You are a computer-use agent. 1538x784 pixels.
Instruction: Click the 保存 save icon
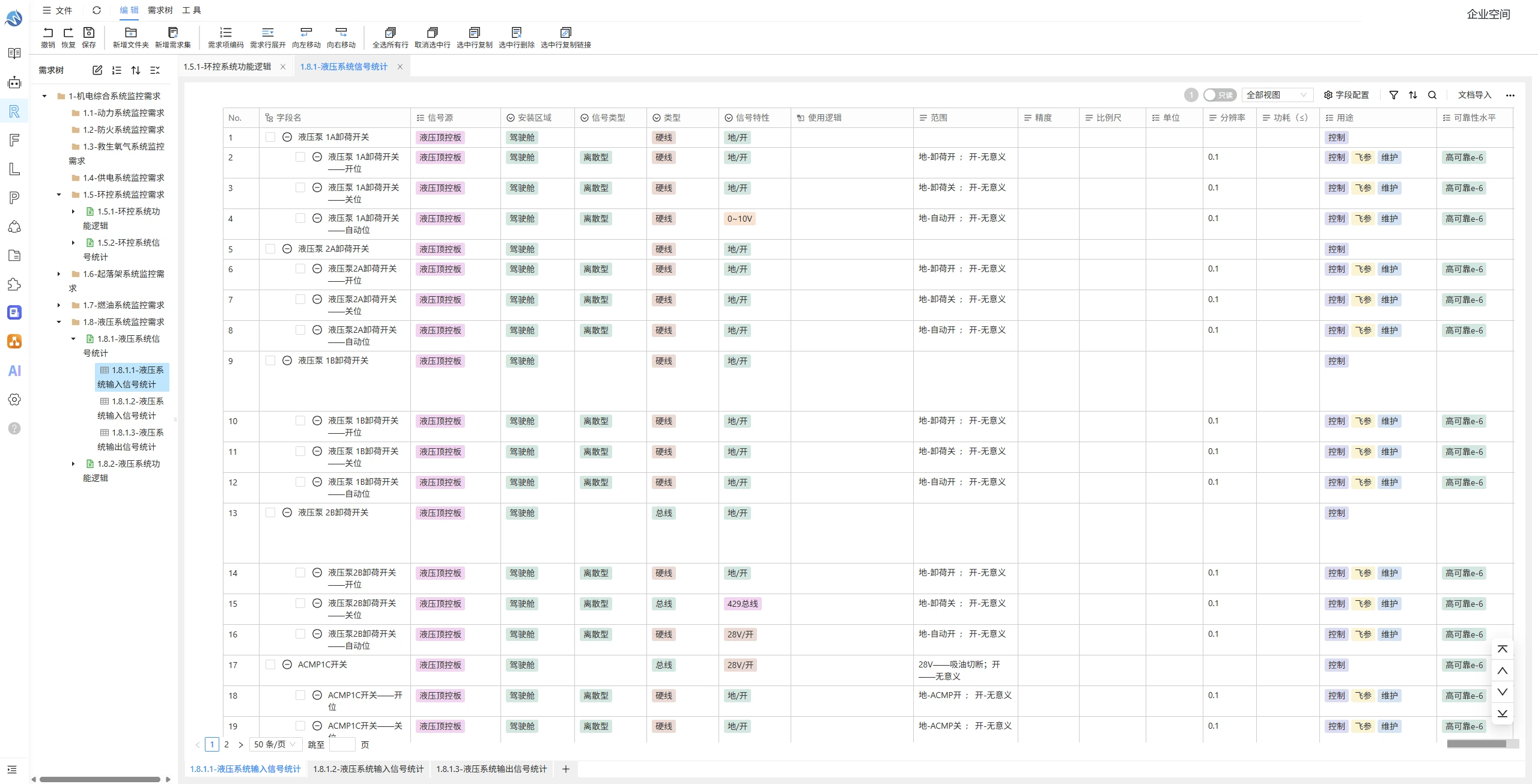89,32
